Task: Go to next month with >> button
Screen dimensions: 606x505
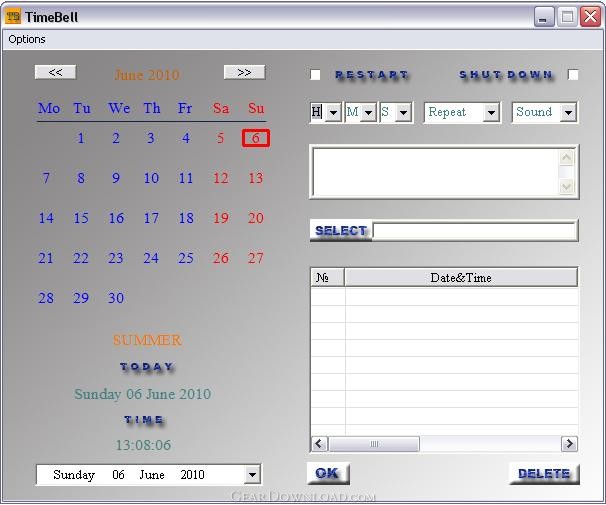Action: 244,72
